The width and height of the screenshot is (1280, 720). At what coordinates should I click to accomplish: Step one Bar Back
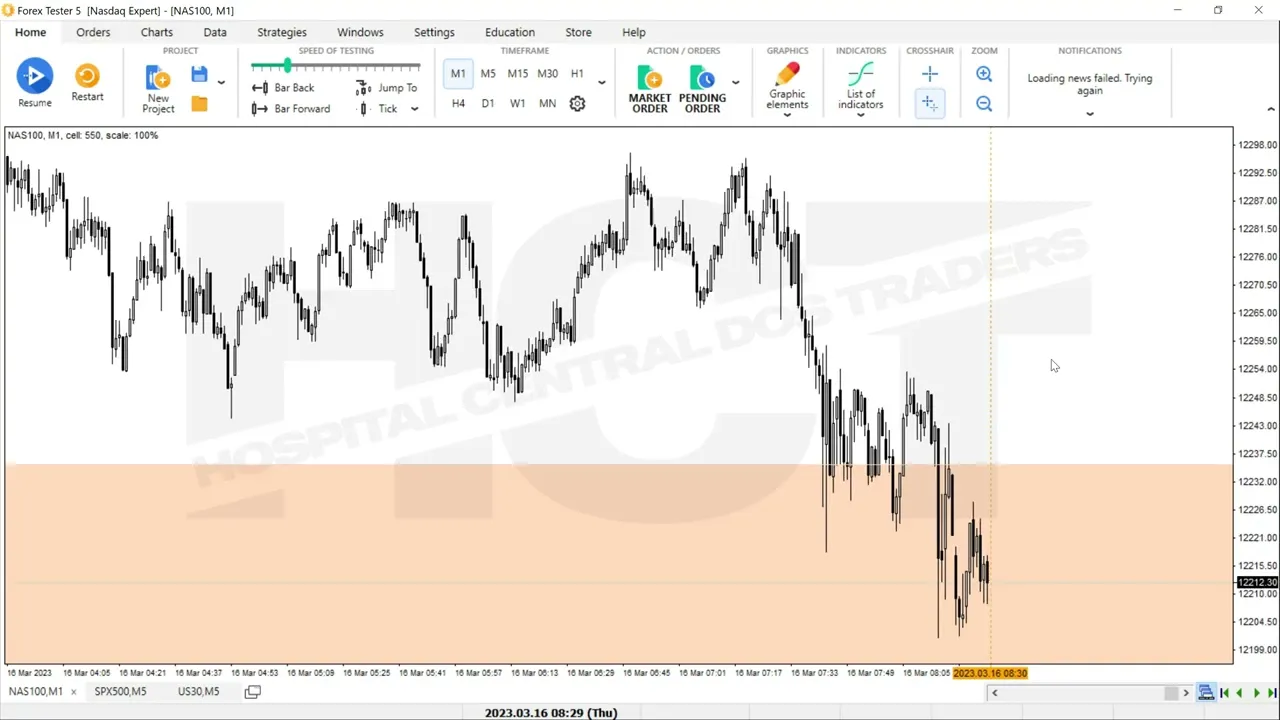coord(283,88)
